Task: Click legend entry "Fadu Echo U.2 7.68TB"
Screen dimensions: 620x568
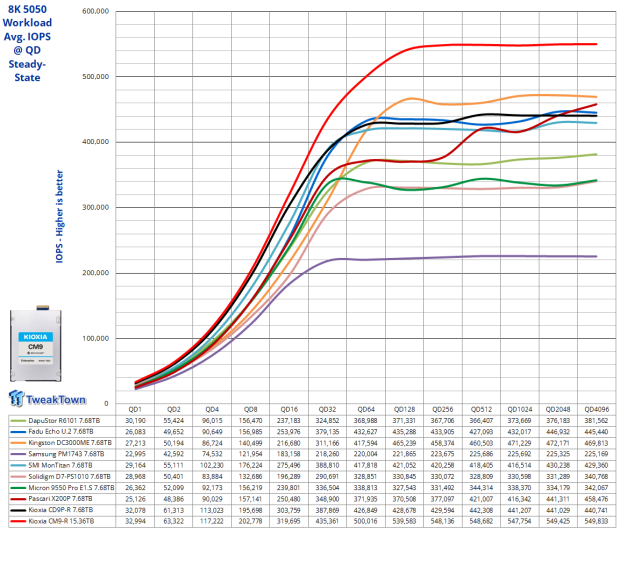Action: coord(61,432)
